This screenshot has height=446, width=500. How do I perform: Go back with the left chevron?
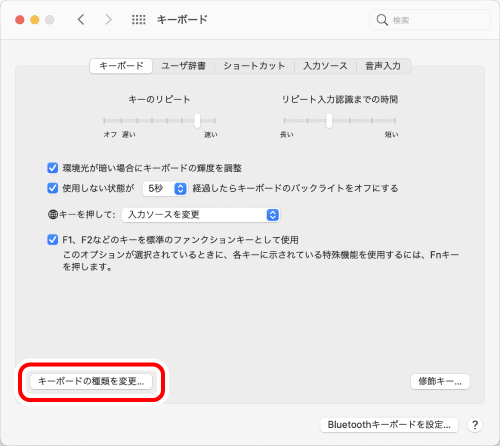[x=81, y=20]
